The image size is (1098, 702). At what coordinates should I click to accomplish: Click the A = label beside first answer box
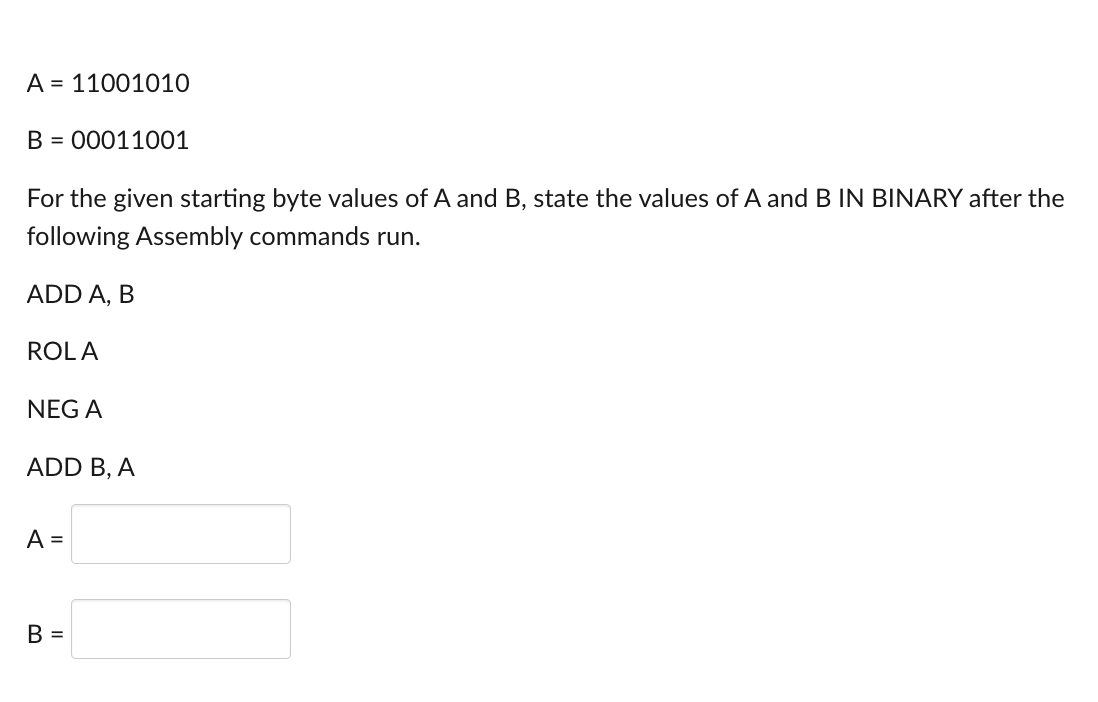(44, 540)
